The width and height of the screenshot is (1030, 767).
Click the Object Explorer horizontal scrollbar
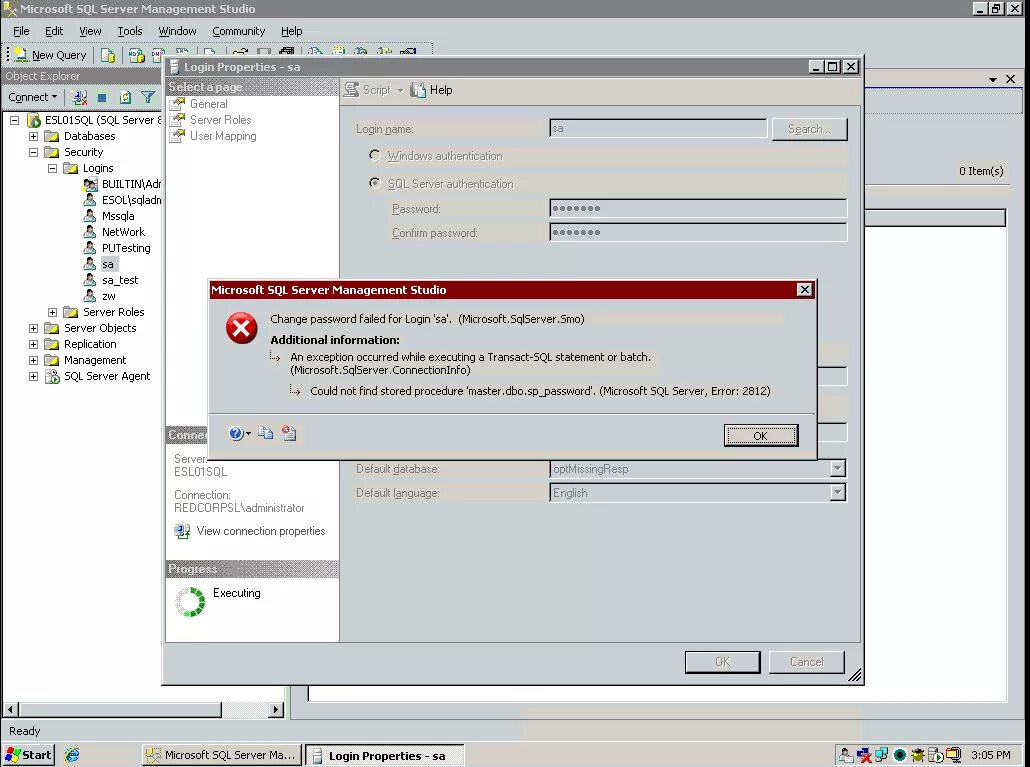pyautogui.click(x=143, y=709)
